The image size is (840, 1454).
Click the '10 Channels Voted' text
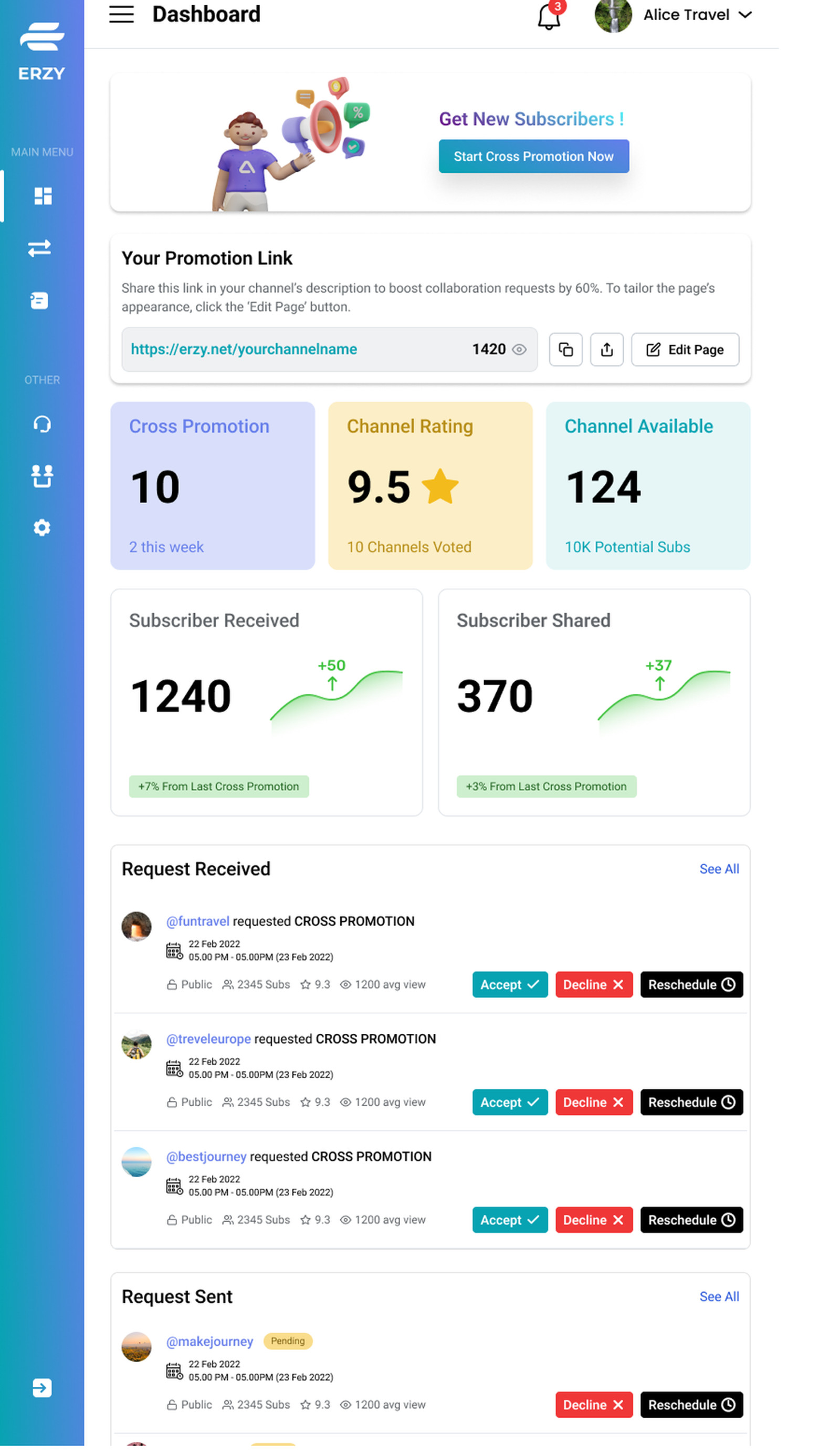pyautogui.click(x=409, y=547)
